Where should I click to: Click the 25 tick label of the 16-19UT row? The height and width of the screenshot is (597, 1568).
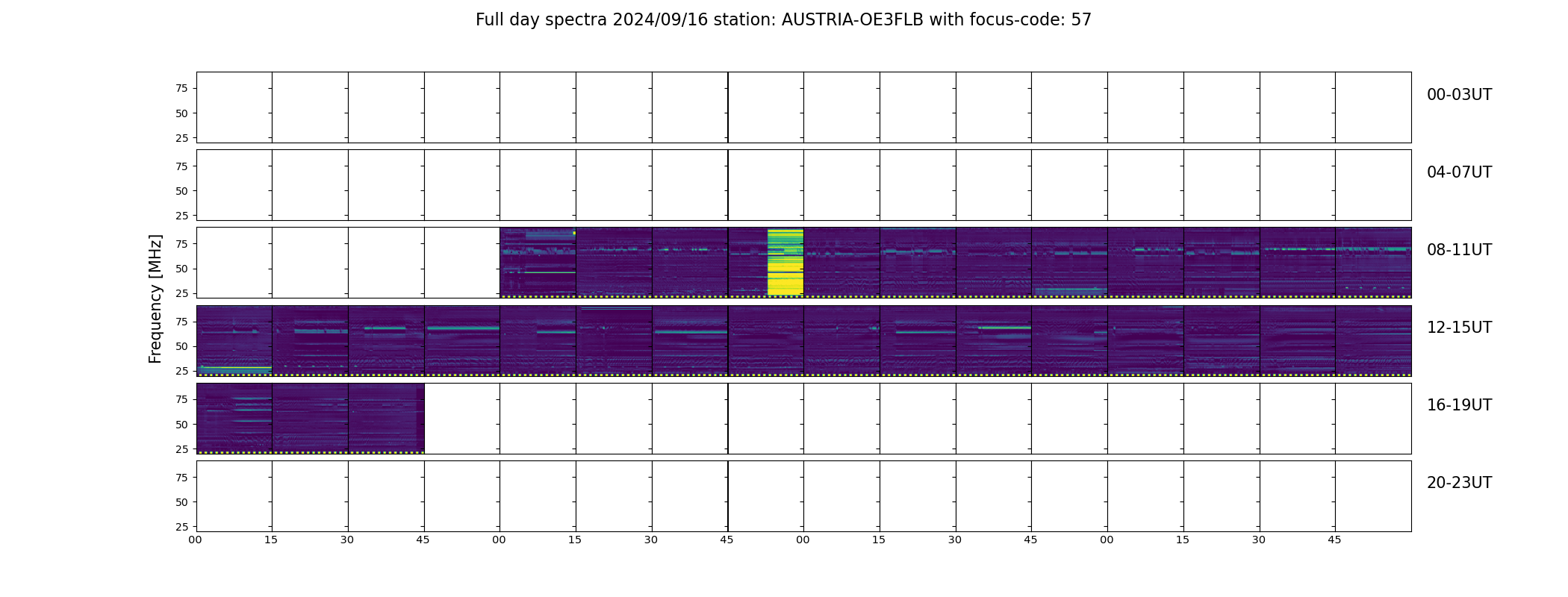point(181,449)
